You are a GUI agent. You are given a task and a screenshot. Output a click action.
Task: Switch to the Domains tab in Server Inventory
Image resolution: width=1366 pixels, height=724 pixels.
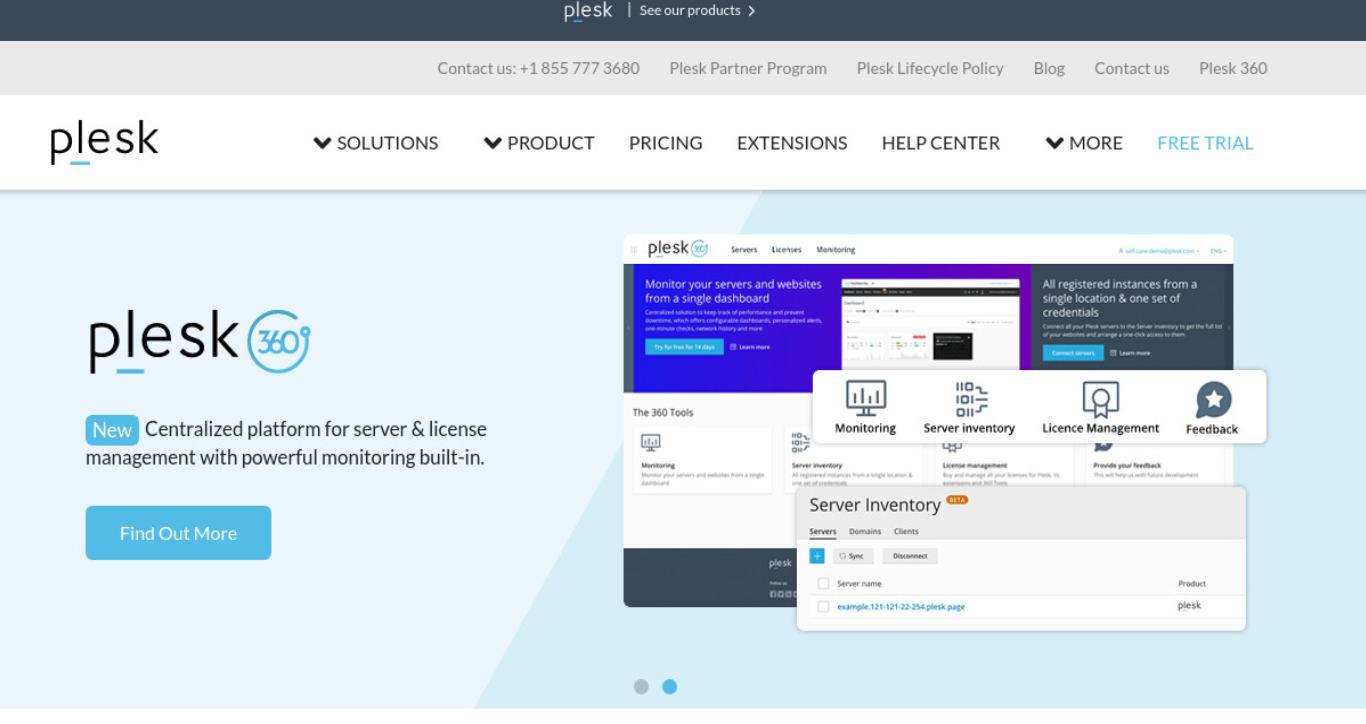[865, 531]
